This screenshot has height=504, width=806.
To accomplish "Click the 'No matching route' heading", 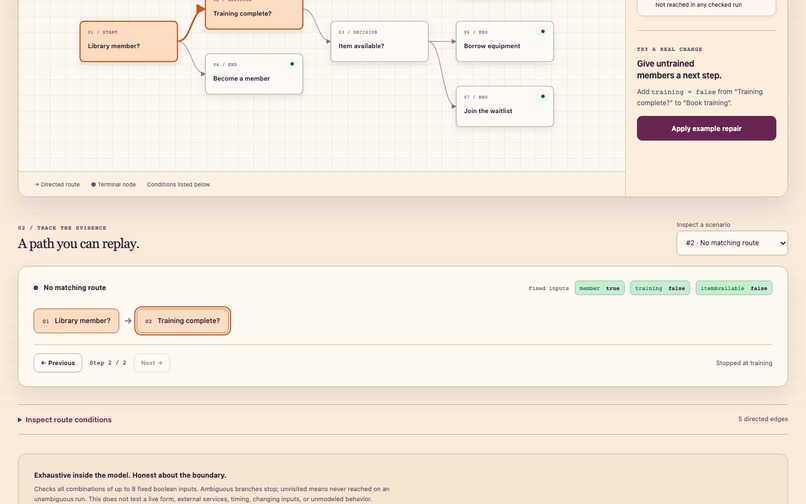I will [75, 287].
